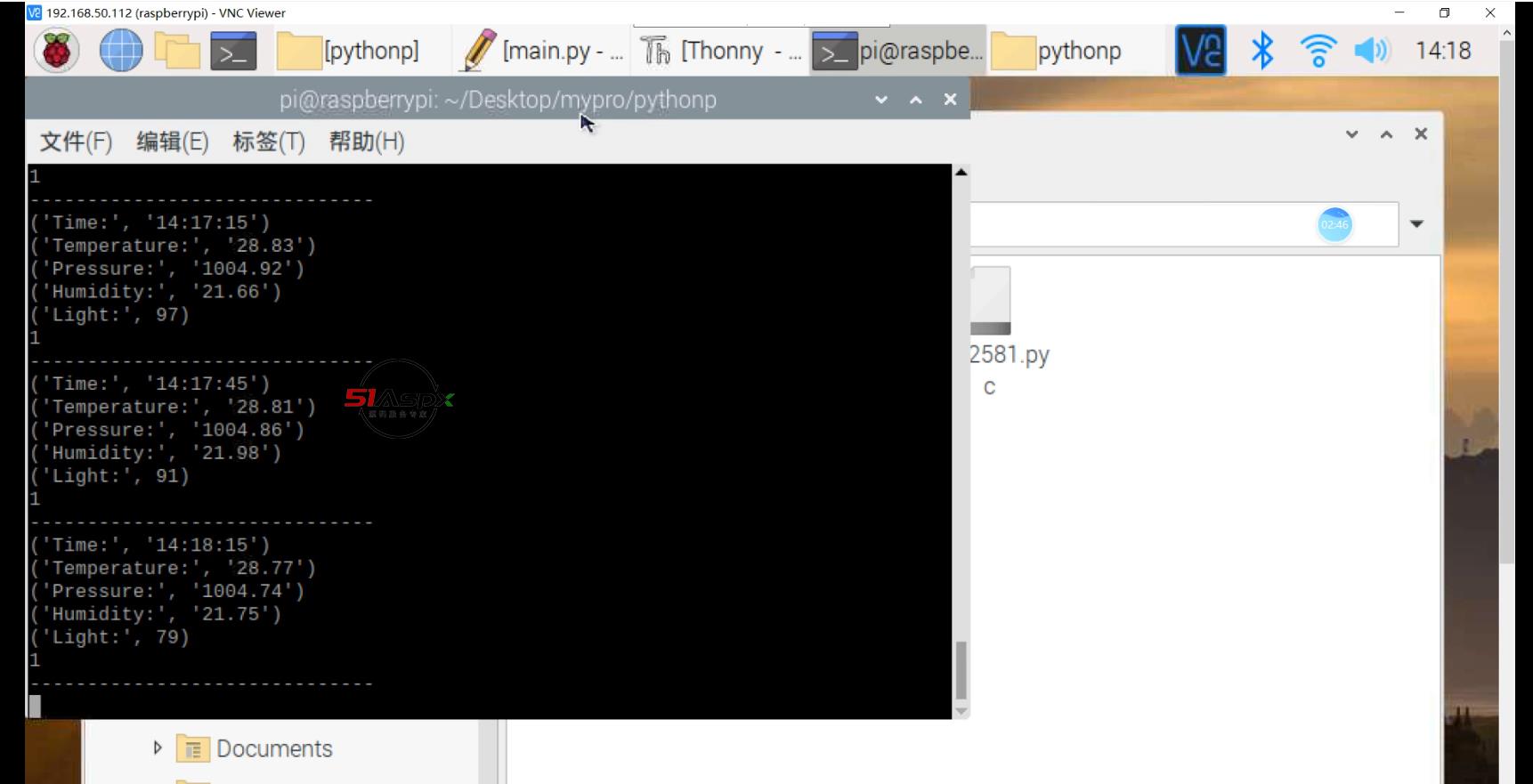This screenshot has height=784, width=1533.
Task: Launch the web browser globe icon
Action: click(120, 51)
